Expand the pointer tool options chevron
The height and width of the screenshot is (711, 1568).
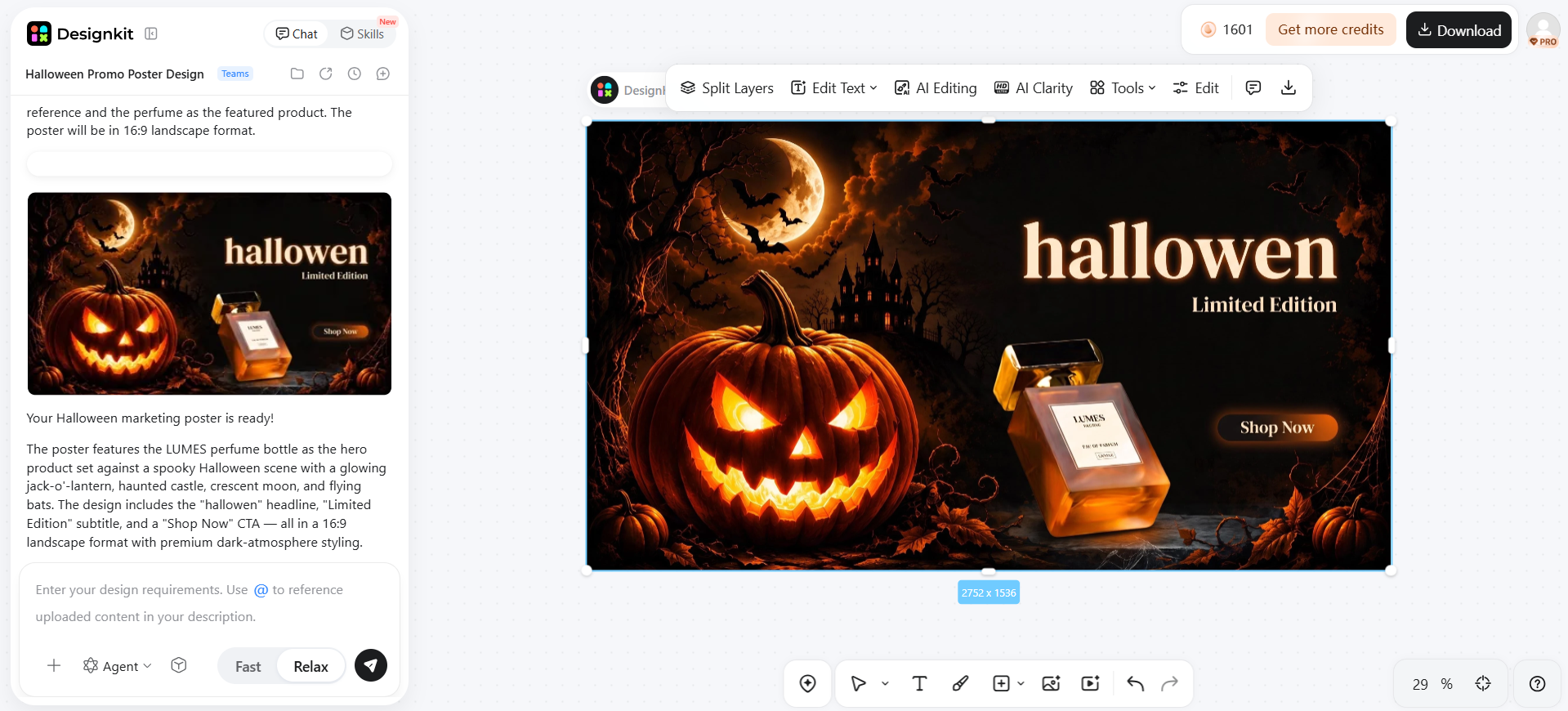click(x=885, y=683)
